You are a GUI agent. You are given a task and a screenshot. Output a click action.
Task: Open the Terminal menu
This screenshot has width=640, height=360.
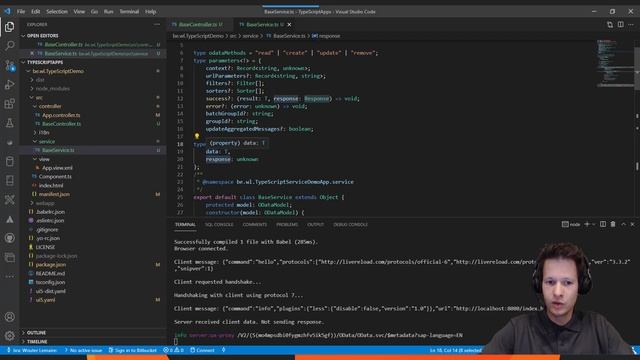point(129,11)
